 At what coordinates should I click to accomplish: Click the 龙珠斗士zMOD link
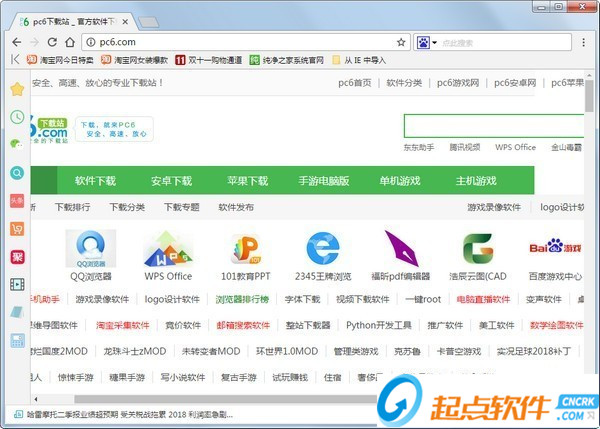135,351
